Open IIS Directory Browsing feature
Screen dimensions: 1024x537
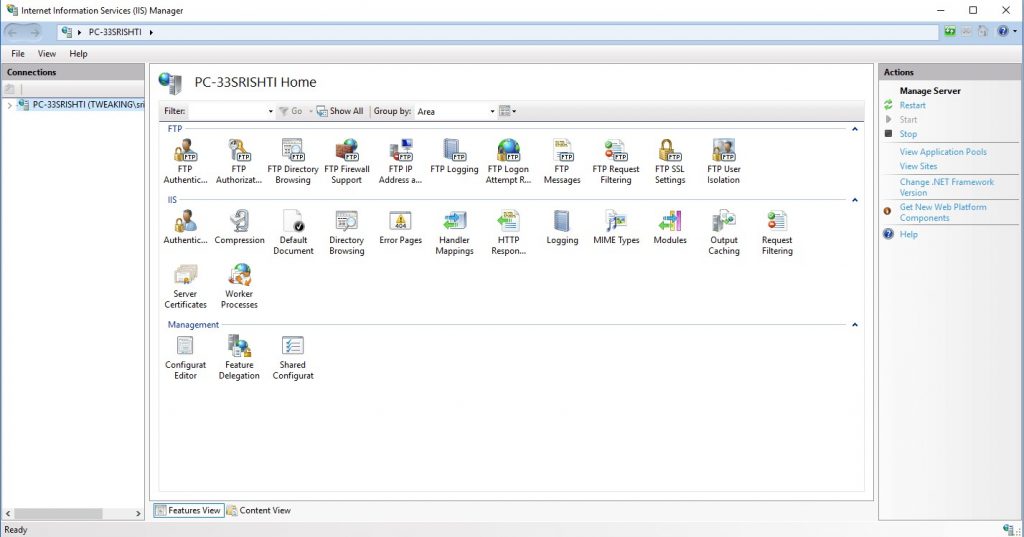pos(347,233)
